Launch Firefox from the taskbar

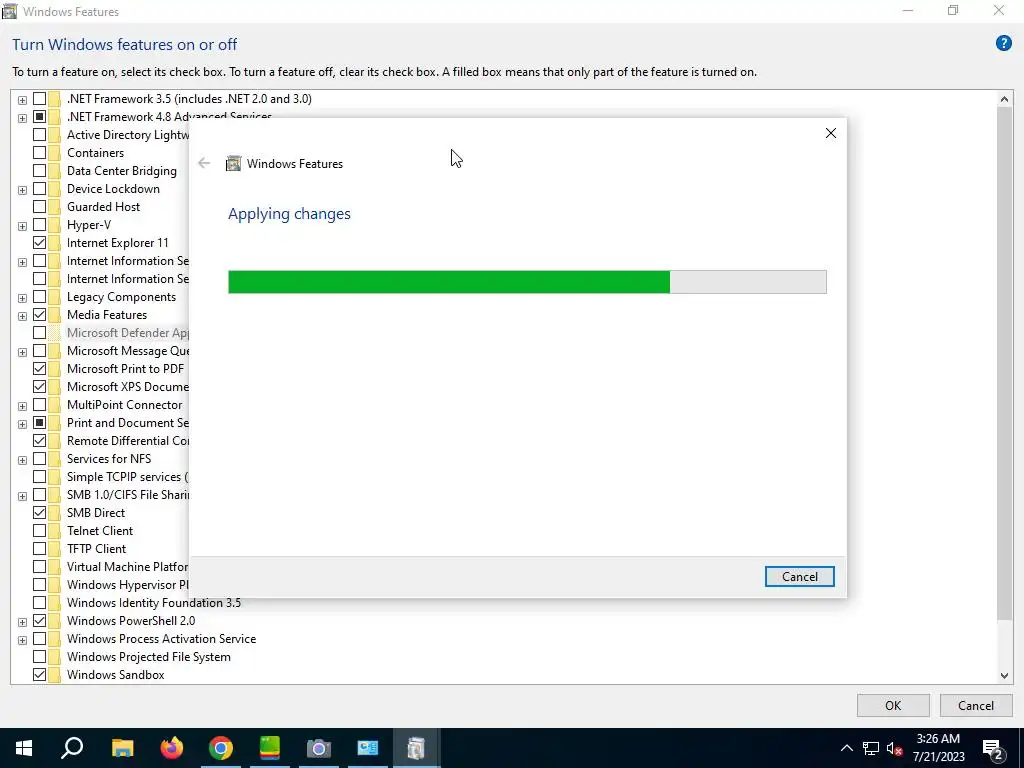click(172, 748)
